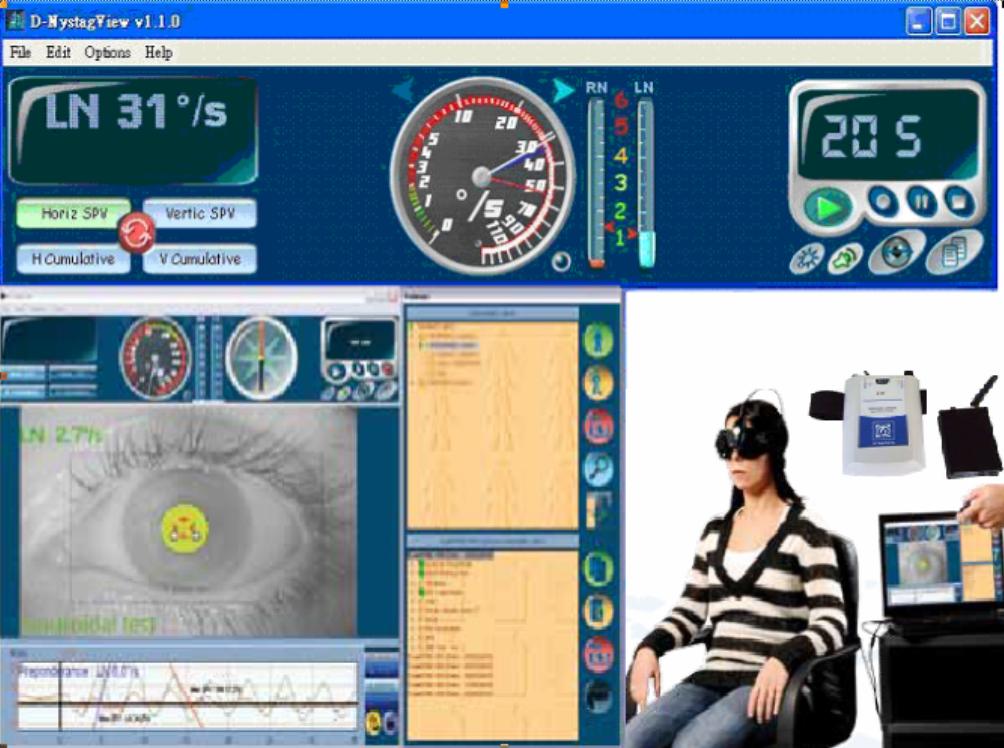
Task: Click the green refresh-style icon beside gear
Action: 844,257
